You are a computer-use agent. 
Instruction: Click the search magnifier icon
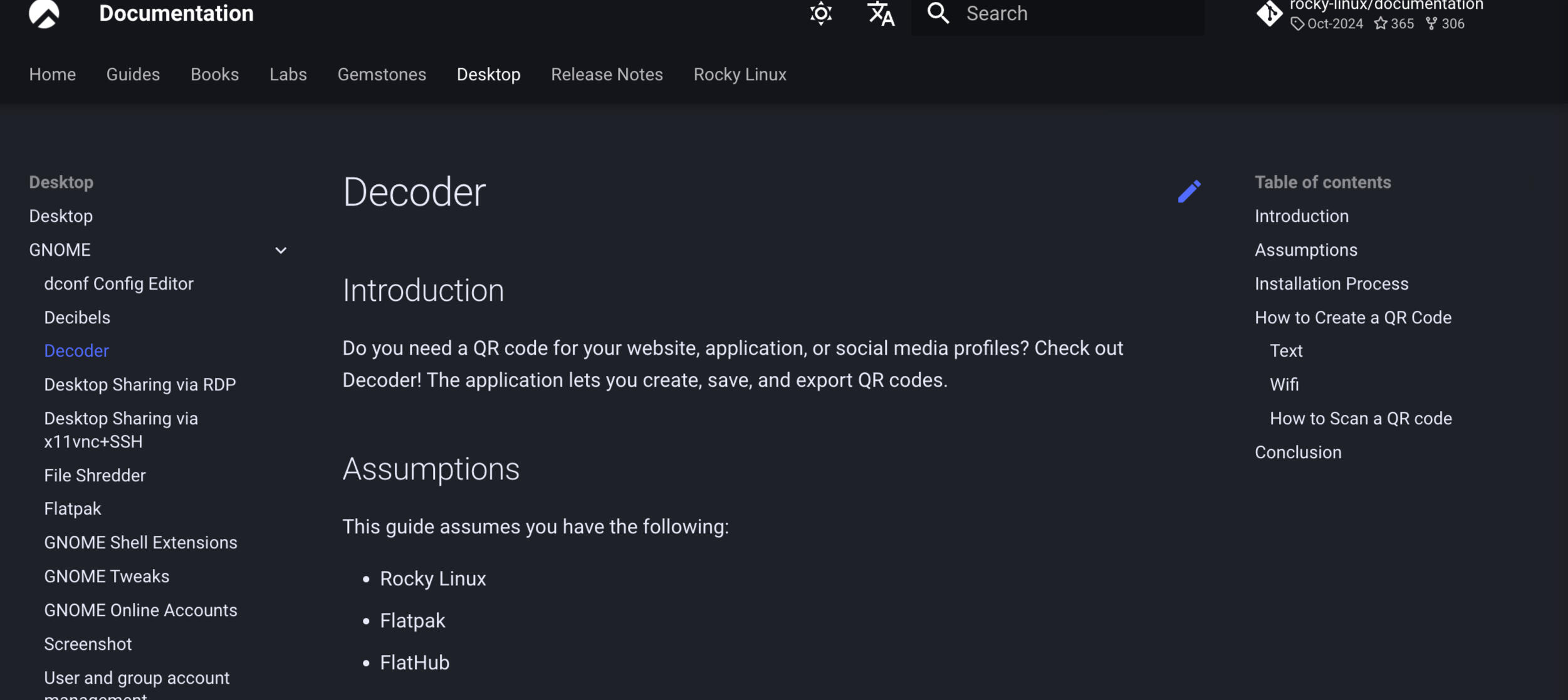pos(938,13)
